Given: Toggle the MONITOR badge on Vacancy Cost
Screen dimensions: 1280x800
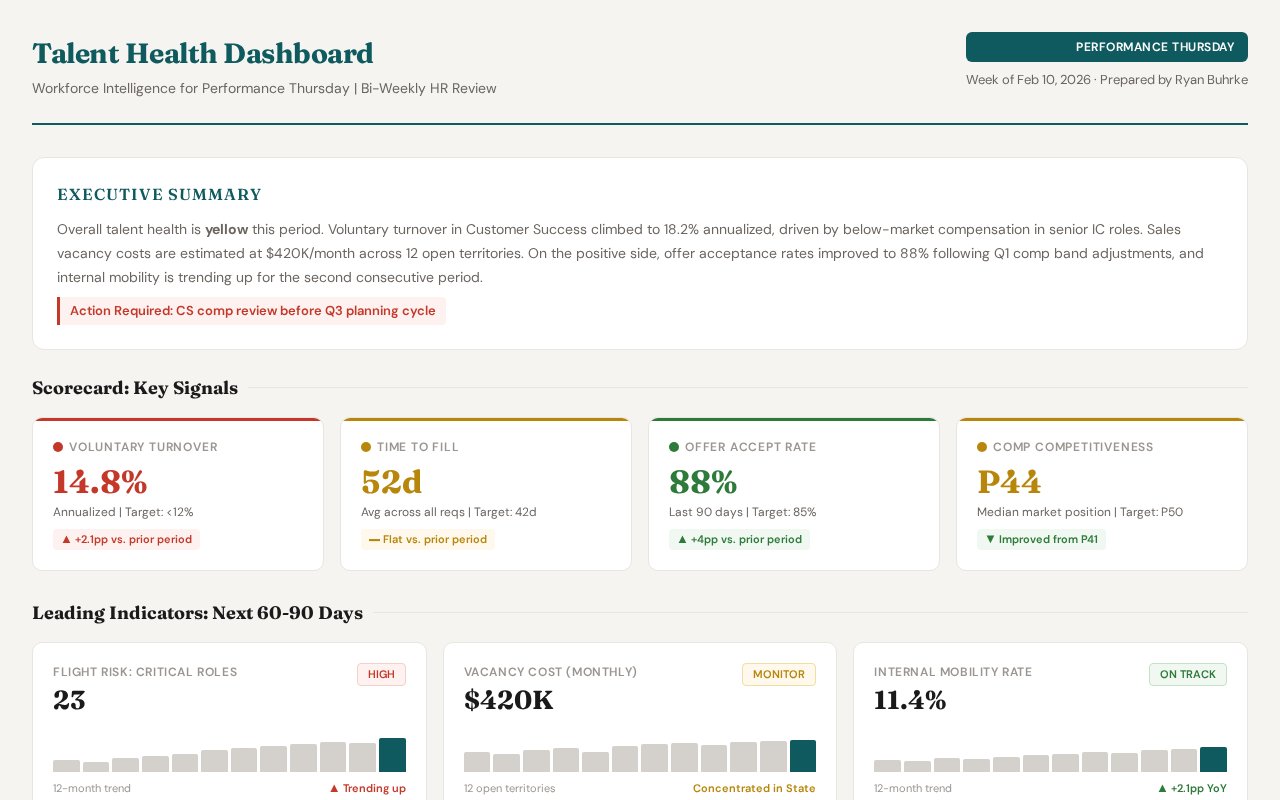Looking at the screenshot, I should tap(779, 674).
